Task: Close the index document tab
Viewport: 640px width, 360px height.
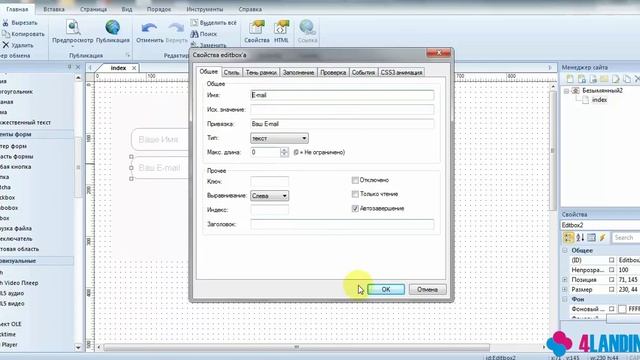Action: click(134, 68)
